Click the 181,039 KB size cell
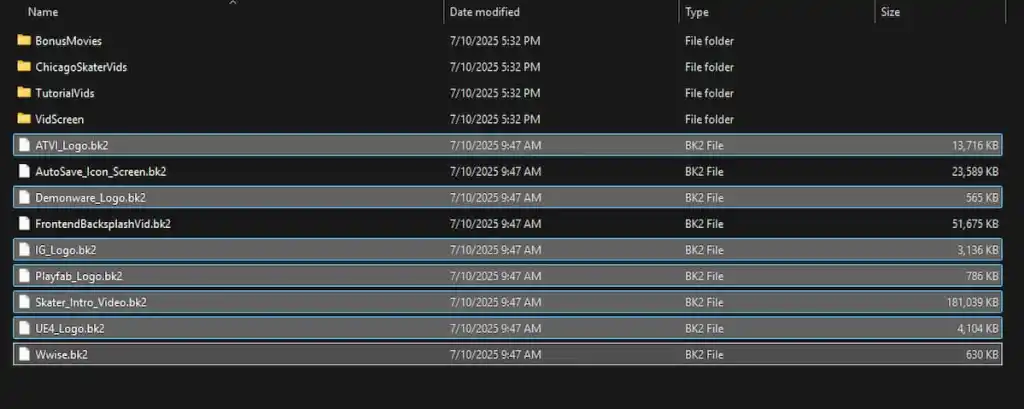The height and width of the screenshot is (409, 1024). (x=968, y=302)
